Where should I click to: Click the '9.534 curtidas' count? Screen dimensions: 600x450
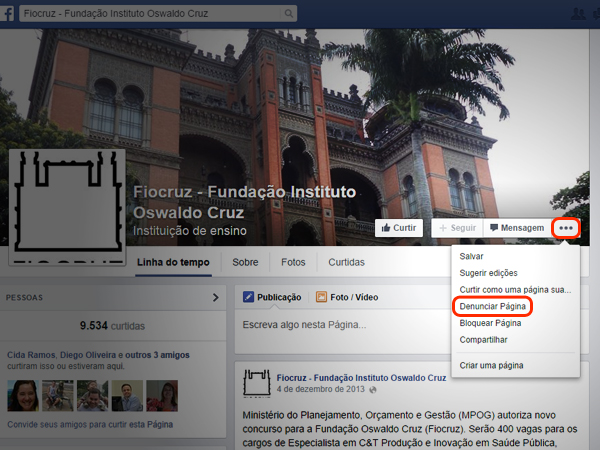112,326
